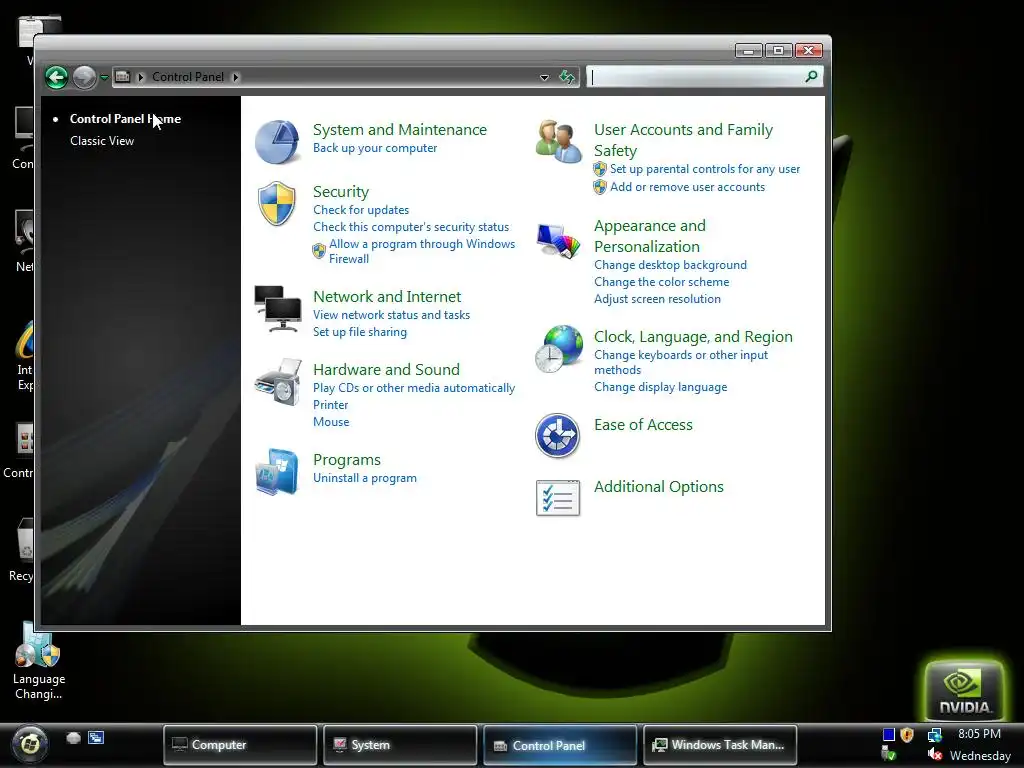The width and height of the screenshot is (1024, 768).
Task: Click Set up file sharing
Action: click(x=360, y=332)
